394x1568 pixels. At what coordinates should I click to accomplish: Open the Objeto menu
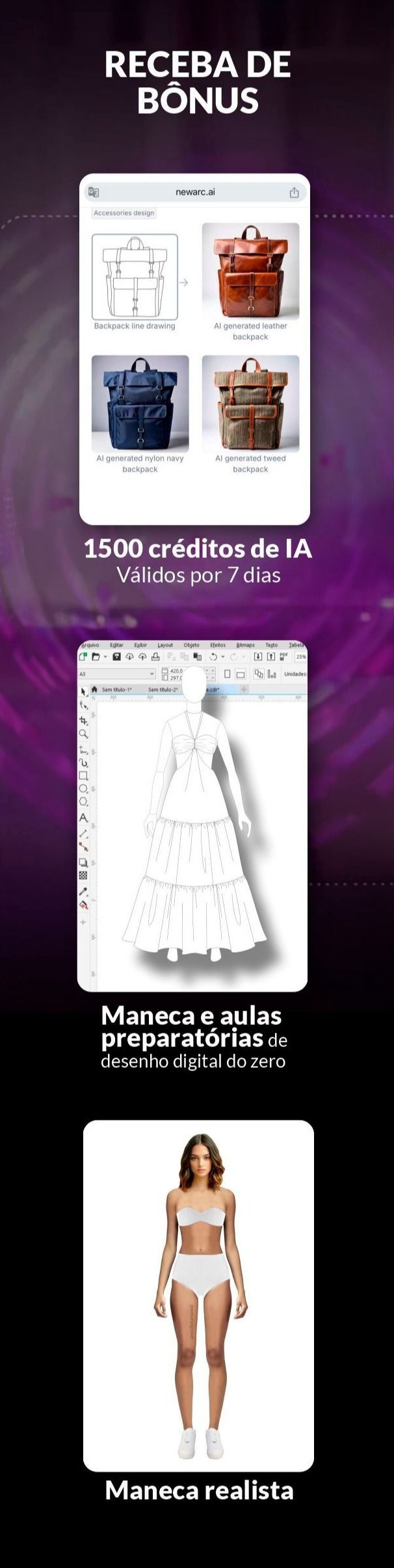191,645
